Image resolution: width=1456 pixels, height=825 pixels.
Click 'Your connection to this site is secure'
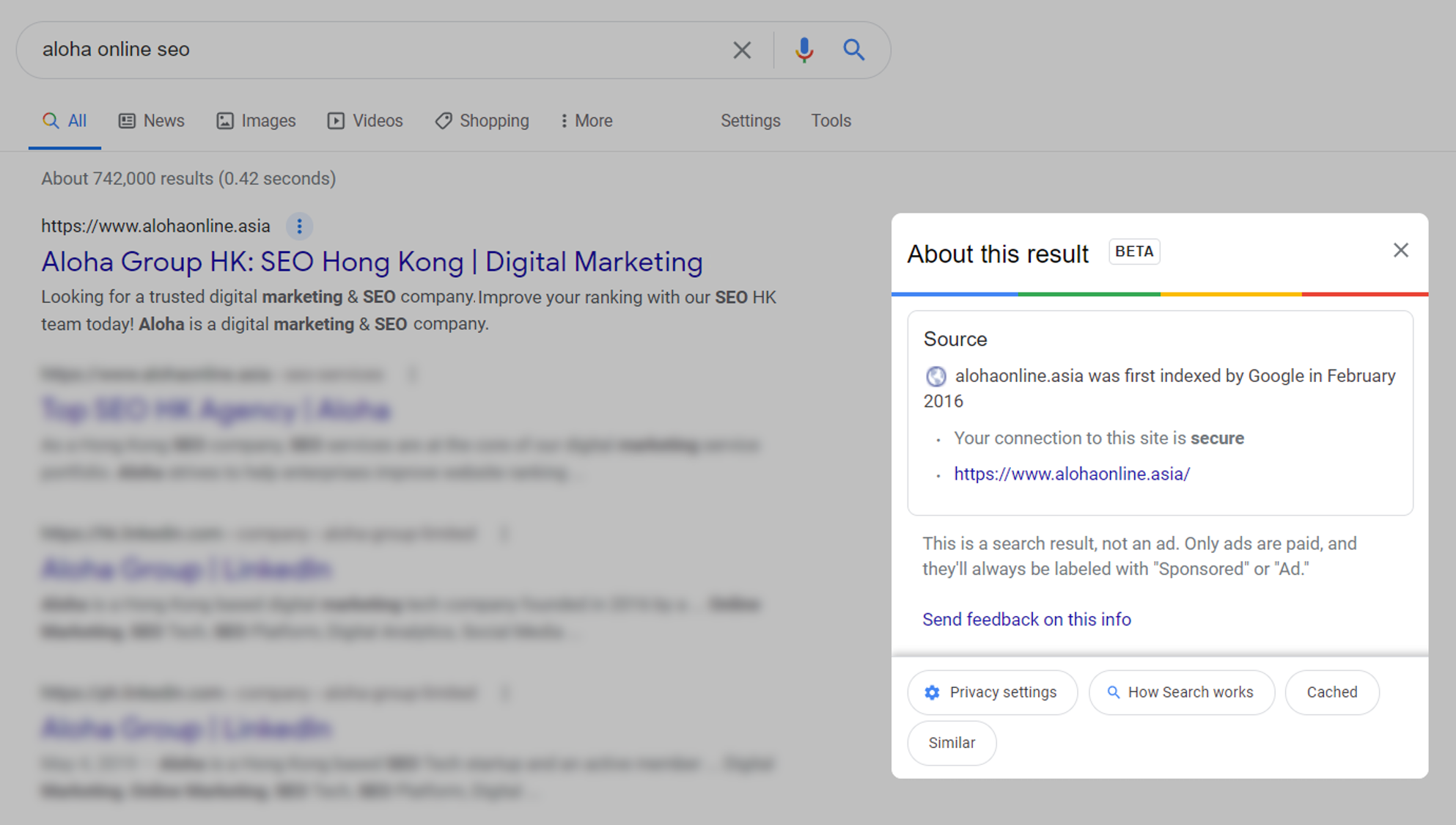[x=1099, y=439]
